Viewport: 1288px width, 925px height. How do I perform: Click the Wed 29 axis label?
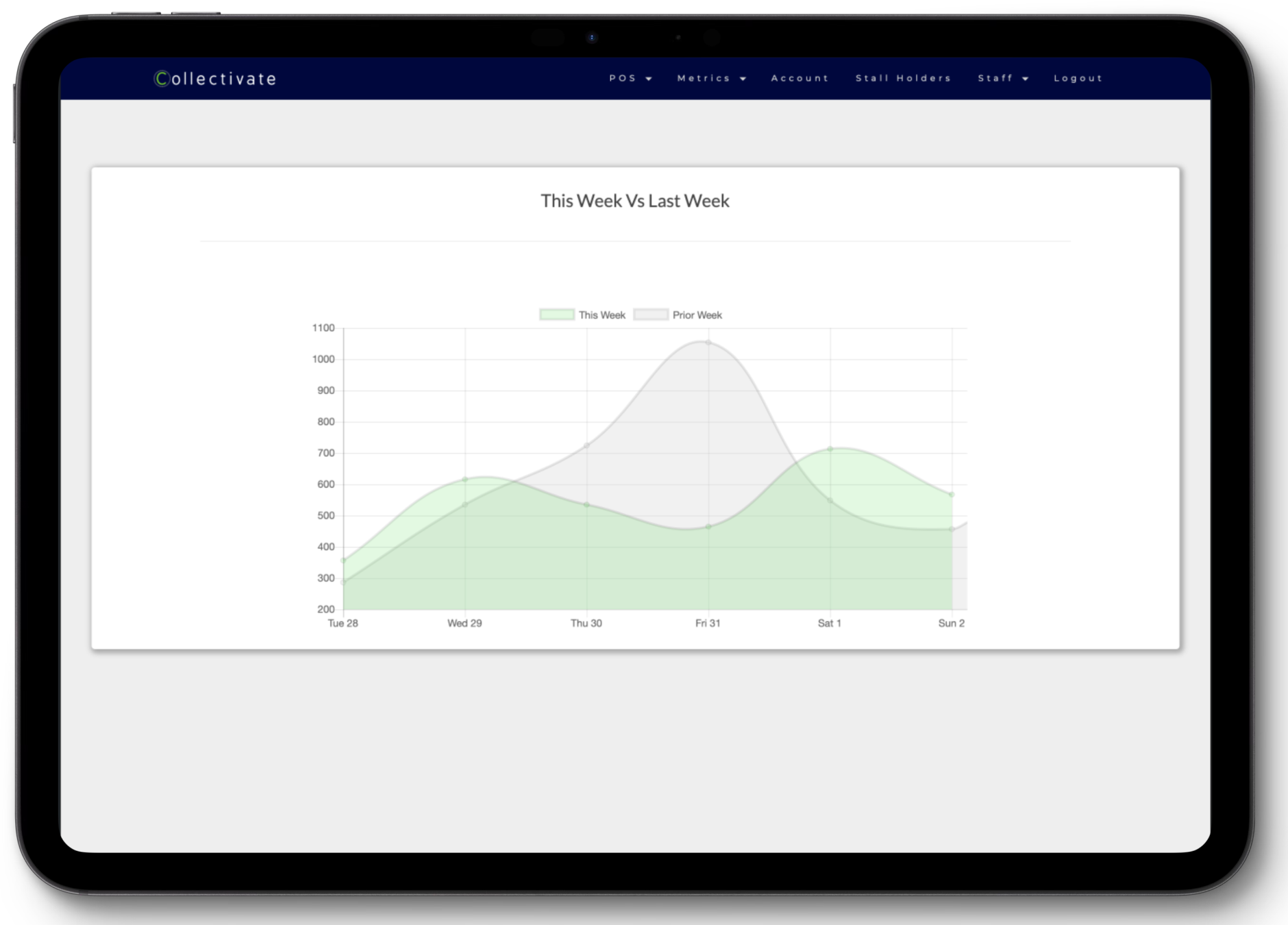coord(465,623)
